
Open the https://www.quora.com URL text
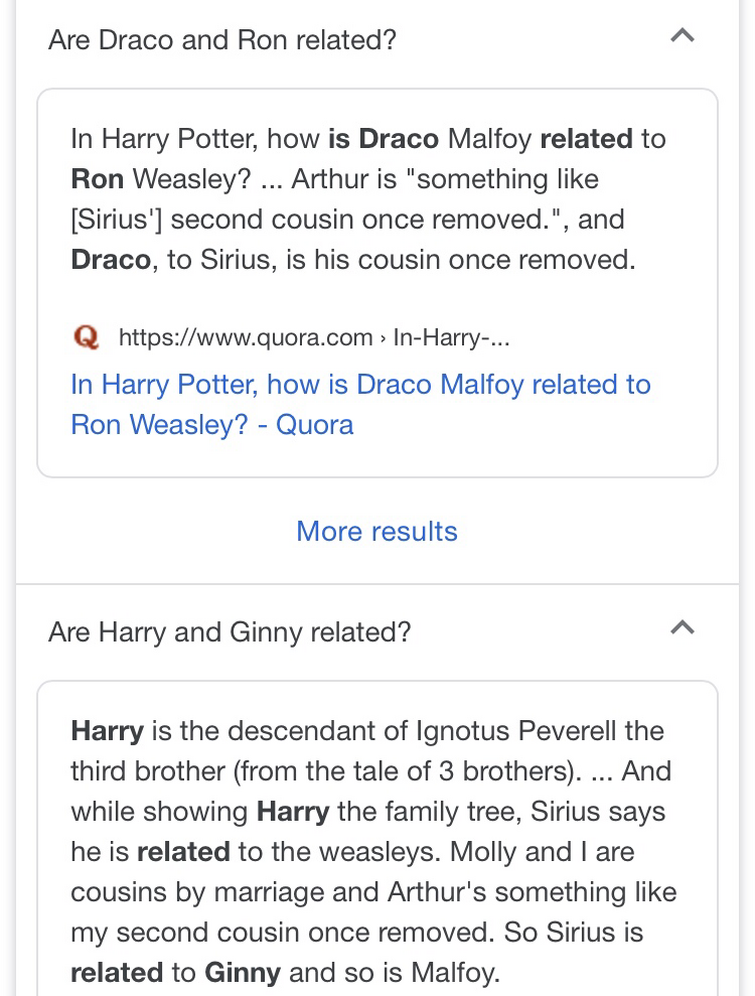coord(246,337)
